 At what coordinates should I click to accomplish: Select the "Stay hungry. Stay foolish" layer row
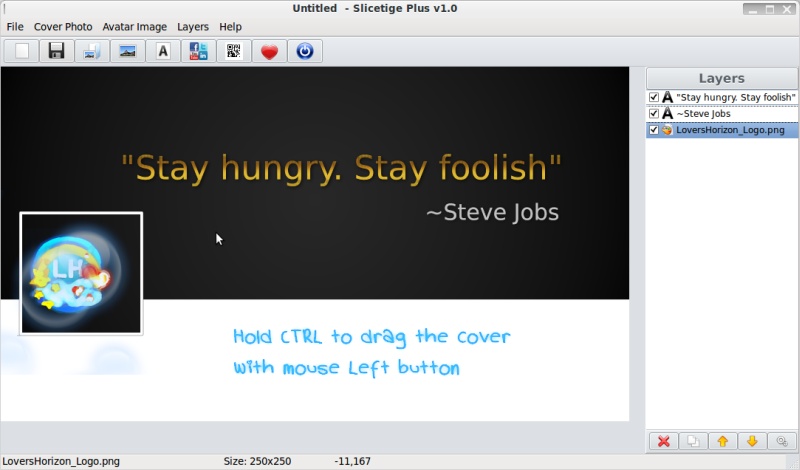click(722, 97)
